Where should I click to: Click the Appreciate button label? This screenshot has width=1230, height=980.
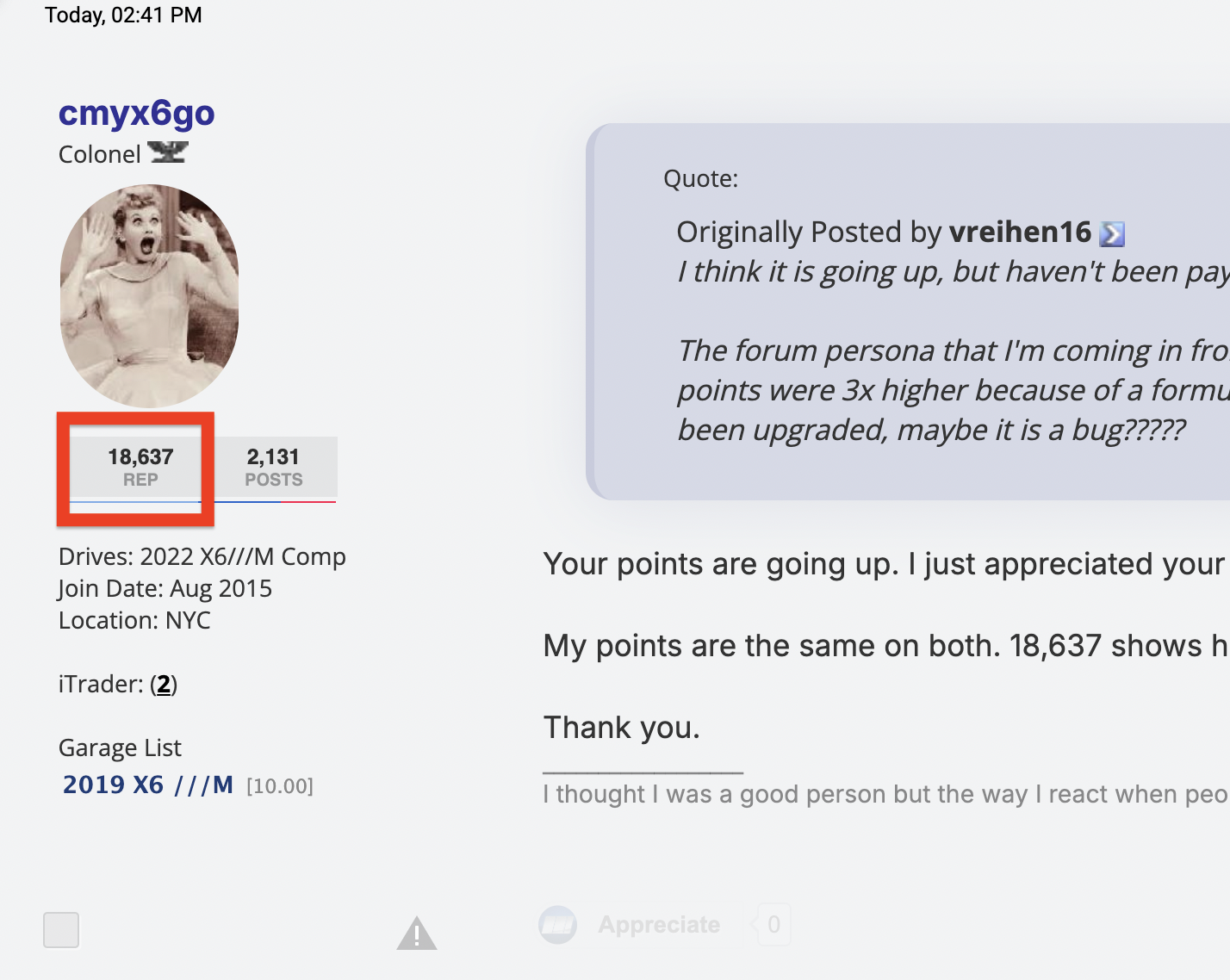point(659,925)
